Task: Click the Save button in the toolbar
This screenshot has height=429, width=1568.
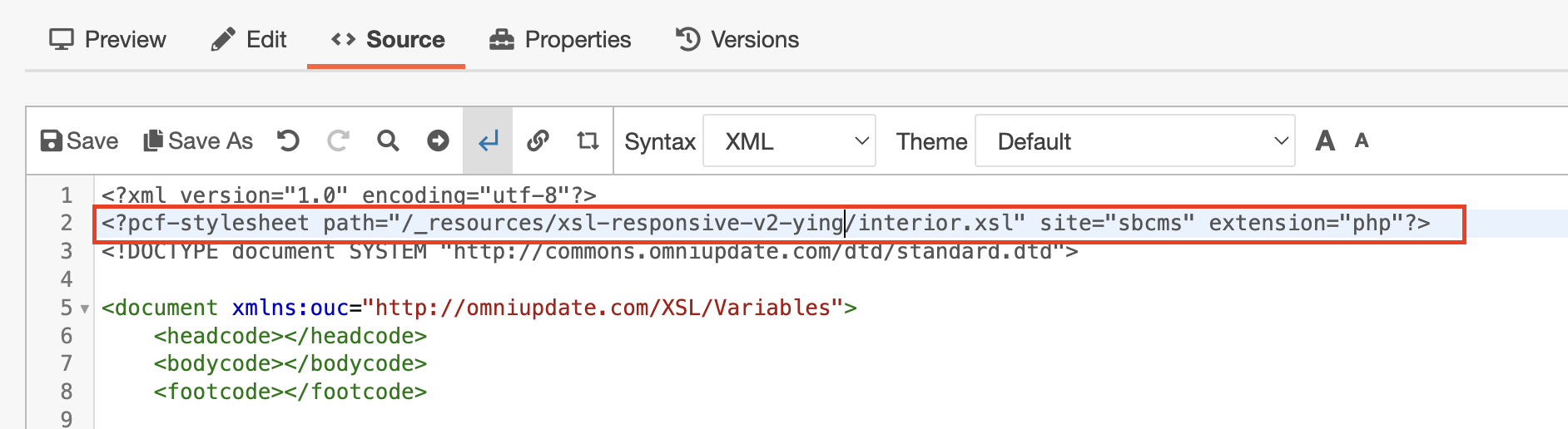Action: pos(79,141)
